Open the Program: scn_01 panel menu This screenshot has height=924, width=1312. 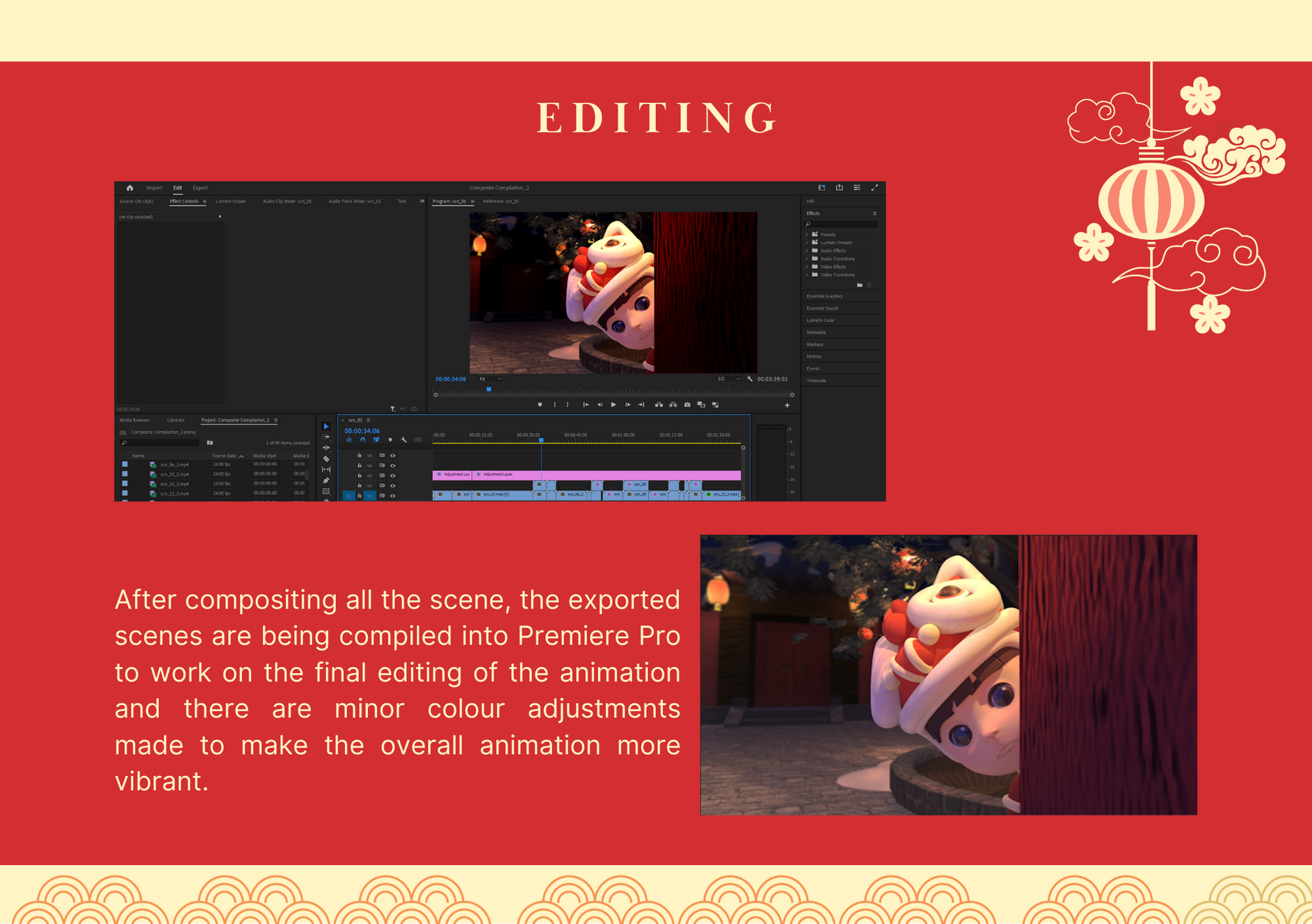[x=472, y=201]
